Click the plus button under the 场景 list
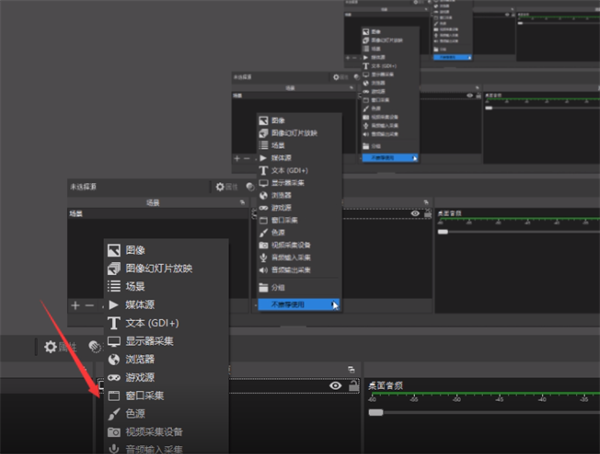This screenshot has width=600, height=454. tap(74, 304)
